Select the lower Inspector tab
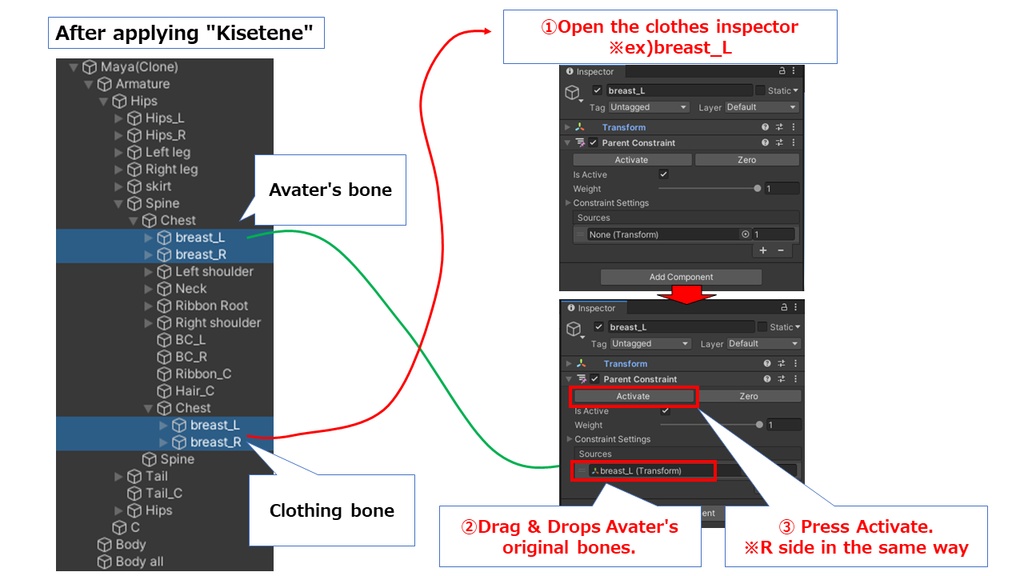 click(x=592, y=308)
